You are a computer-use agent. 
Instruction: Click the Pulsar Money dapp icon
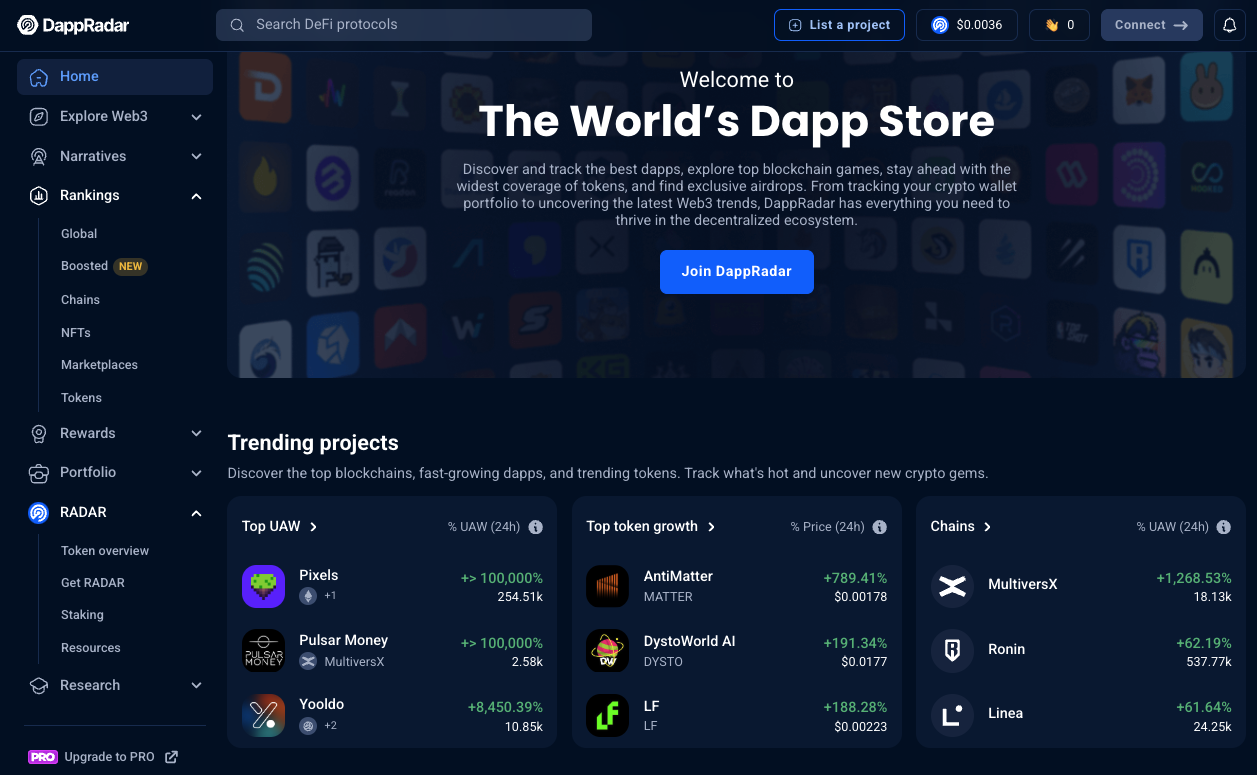(x=264, y=650)
